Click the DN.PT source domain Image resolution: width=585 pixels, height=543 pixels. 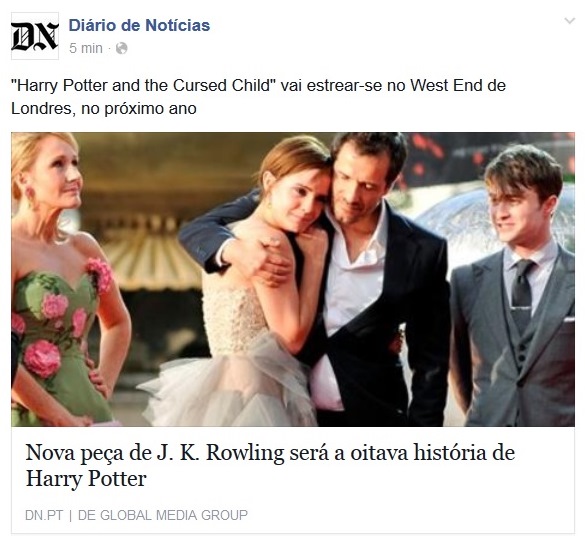coord(44,515)
